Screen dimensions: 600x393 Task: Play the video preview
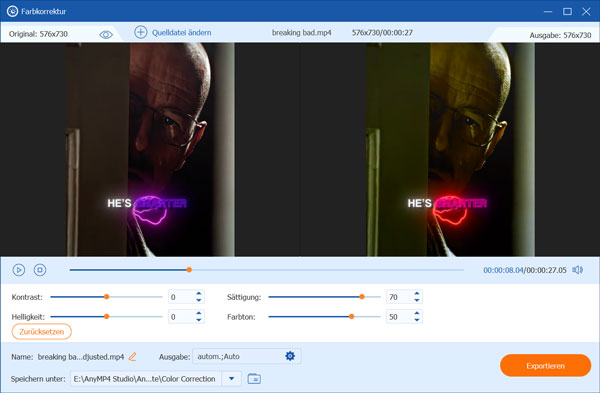tap(19, 270)
